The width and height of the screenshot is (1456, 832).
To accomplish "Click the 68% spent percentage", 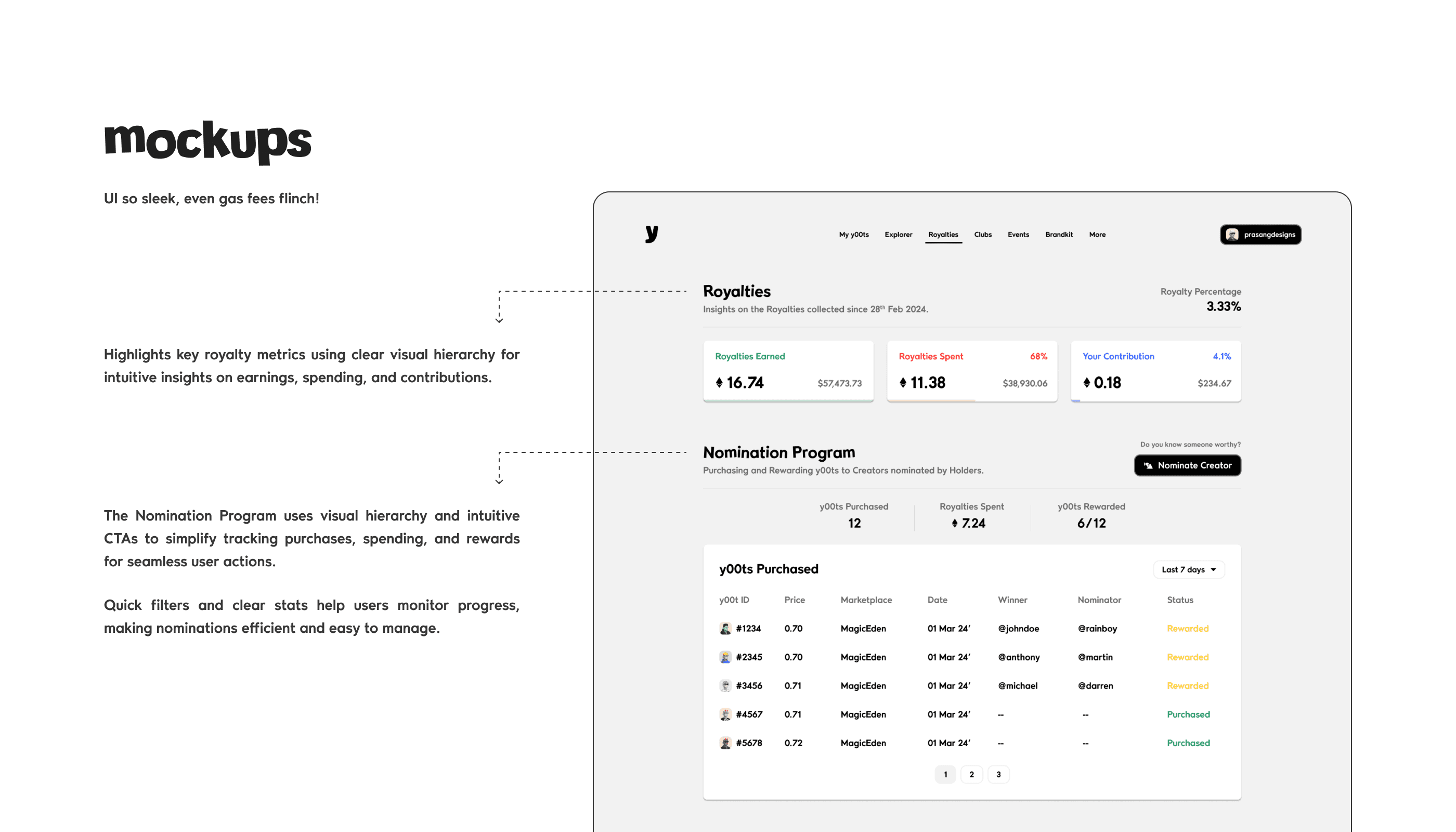I will 1038,357.
